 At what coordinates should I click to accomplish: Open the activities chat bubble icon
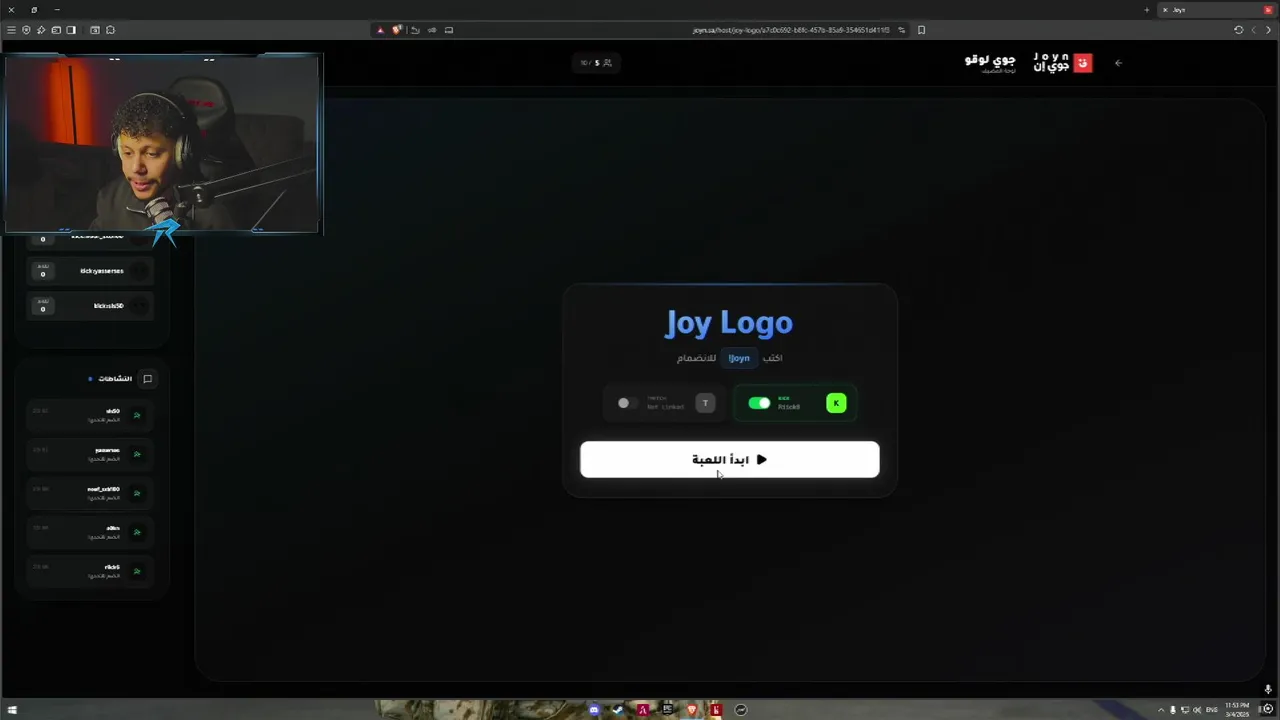point(147,379)
